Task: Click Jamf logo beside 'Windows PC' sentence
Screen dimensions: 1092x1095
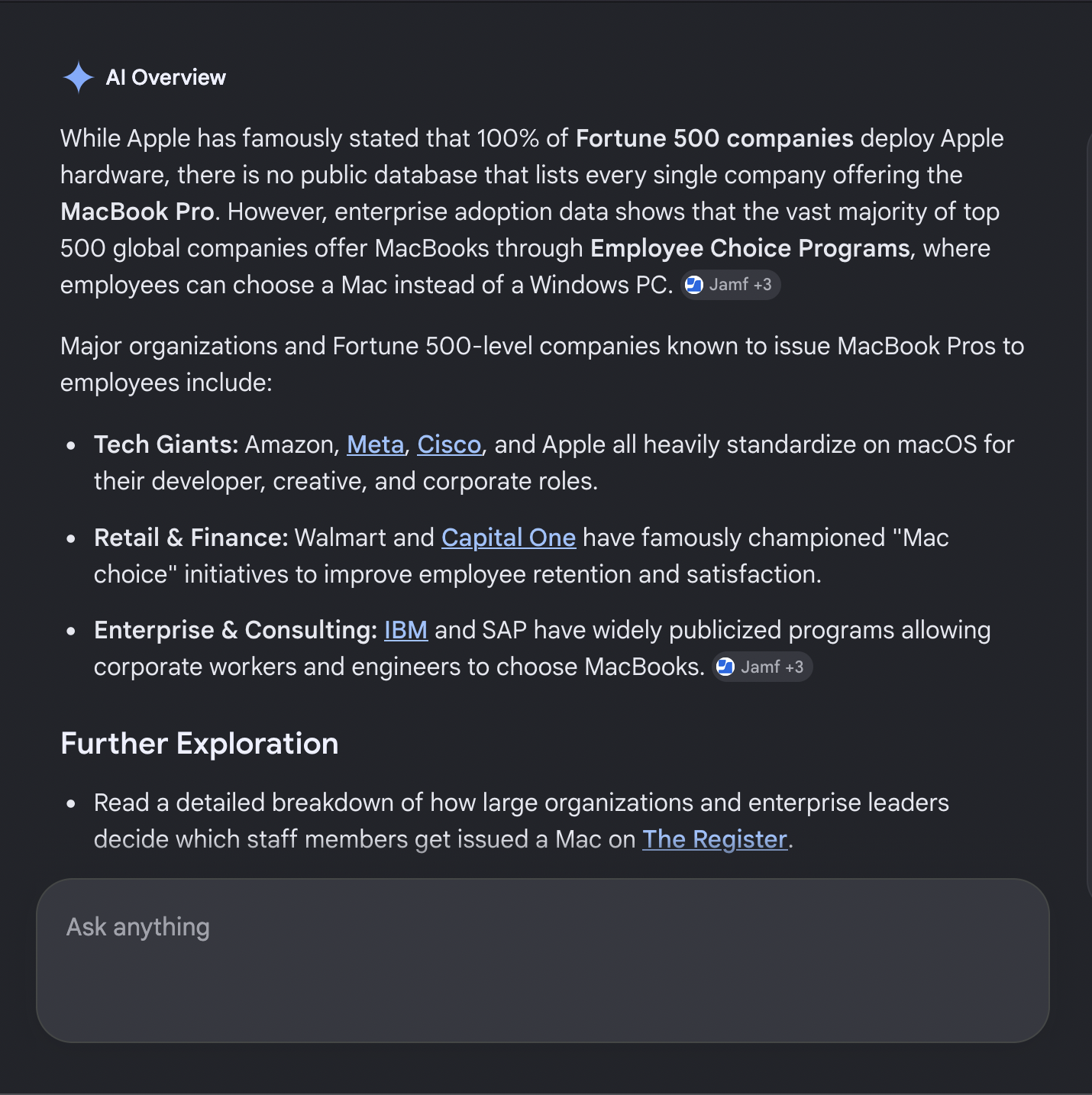Action: pyautogui.click(x=693, y=285)
